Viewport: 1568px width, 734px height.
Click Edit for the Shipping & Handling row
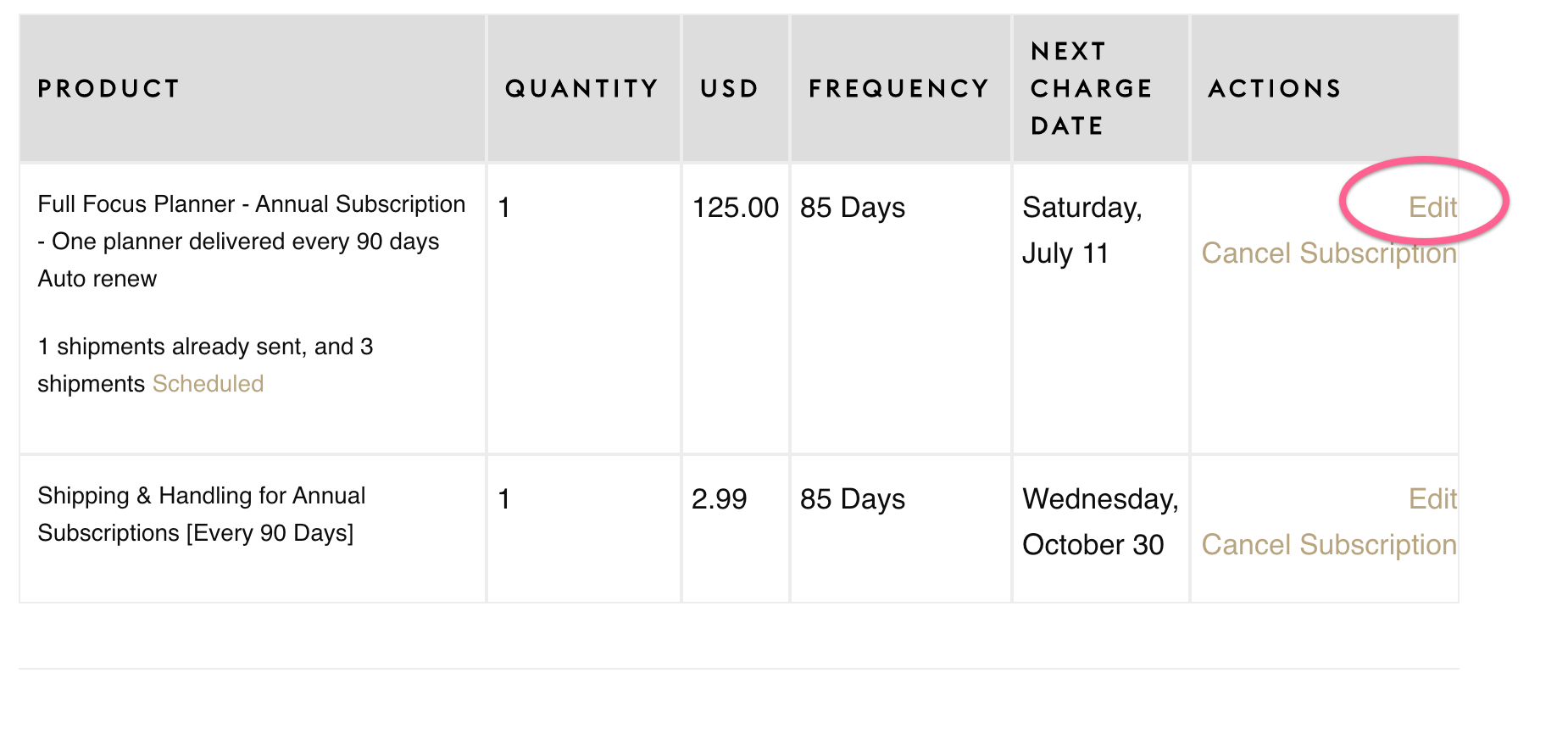(x=1432, y=499)
